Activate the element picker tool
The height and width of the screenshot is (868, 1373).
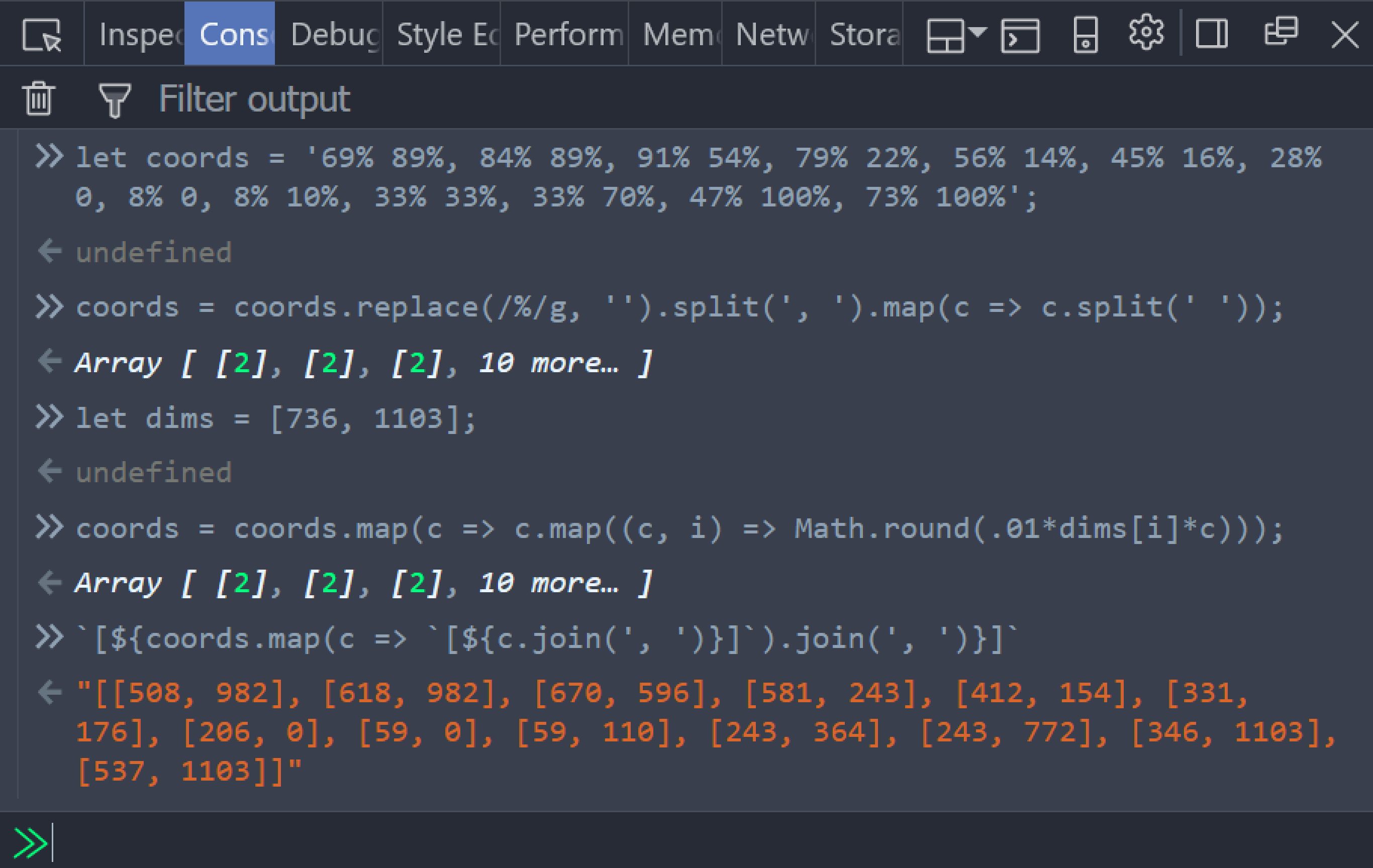[x=42, y=34]
